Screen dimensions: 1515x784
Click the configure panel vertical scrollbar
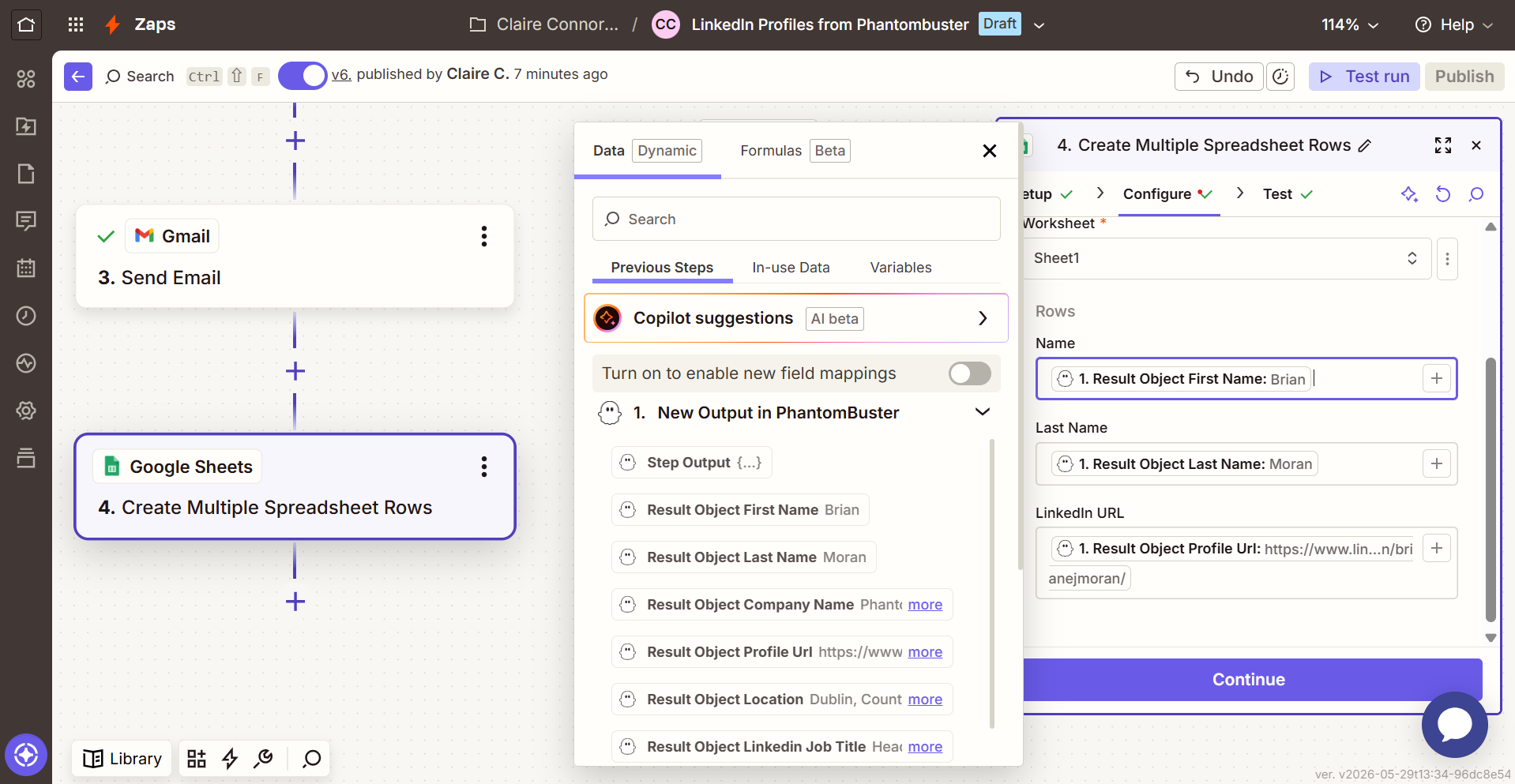click(1491, 490)
